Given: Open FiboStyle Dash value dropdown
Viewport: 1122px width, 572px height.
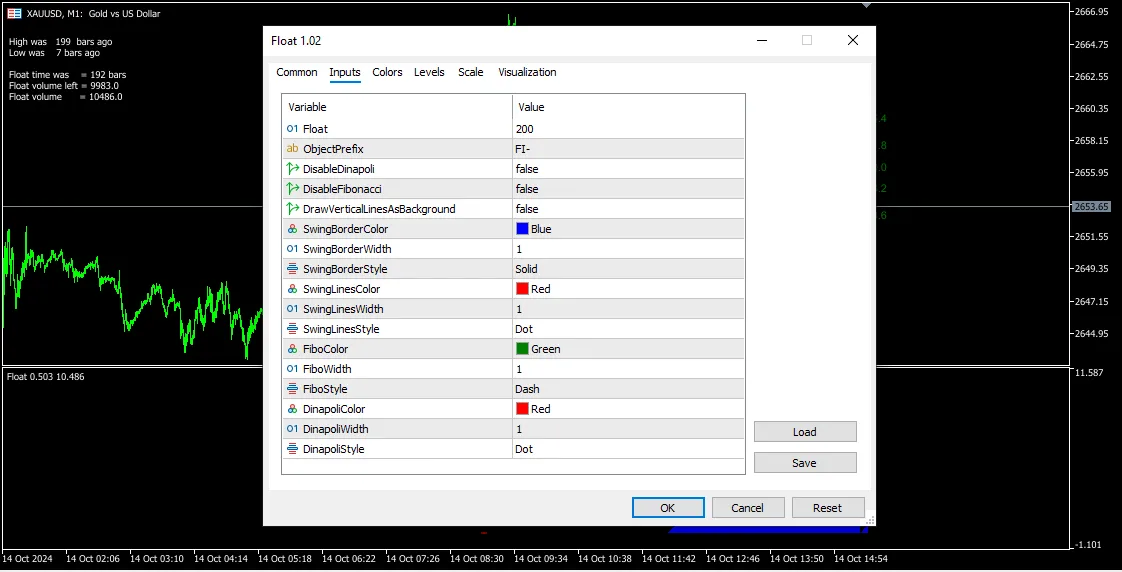Looking at the screenshot, I should pyautogui.click(x=628, y=389).
